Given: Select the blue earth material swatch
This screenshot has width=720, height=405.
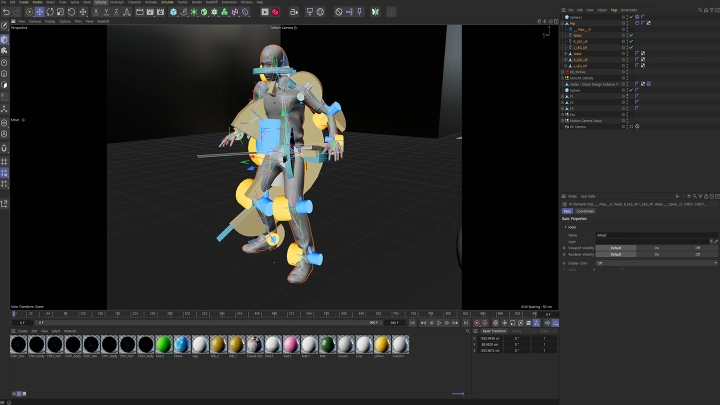Looking at the screenshot, I should 182,344.
